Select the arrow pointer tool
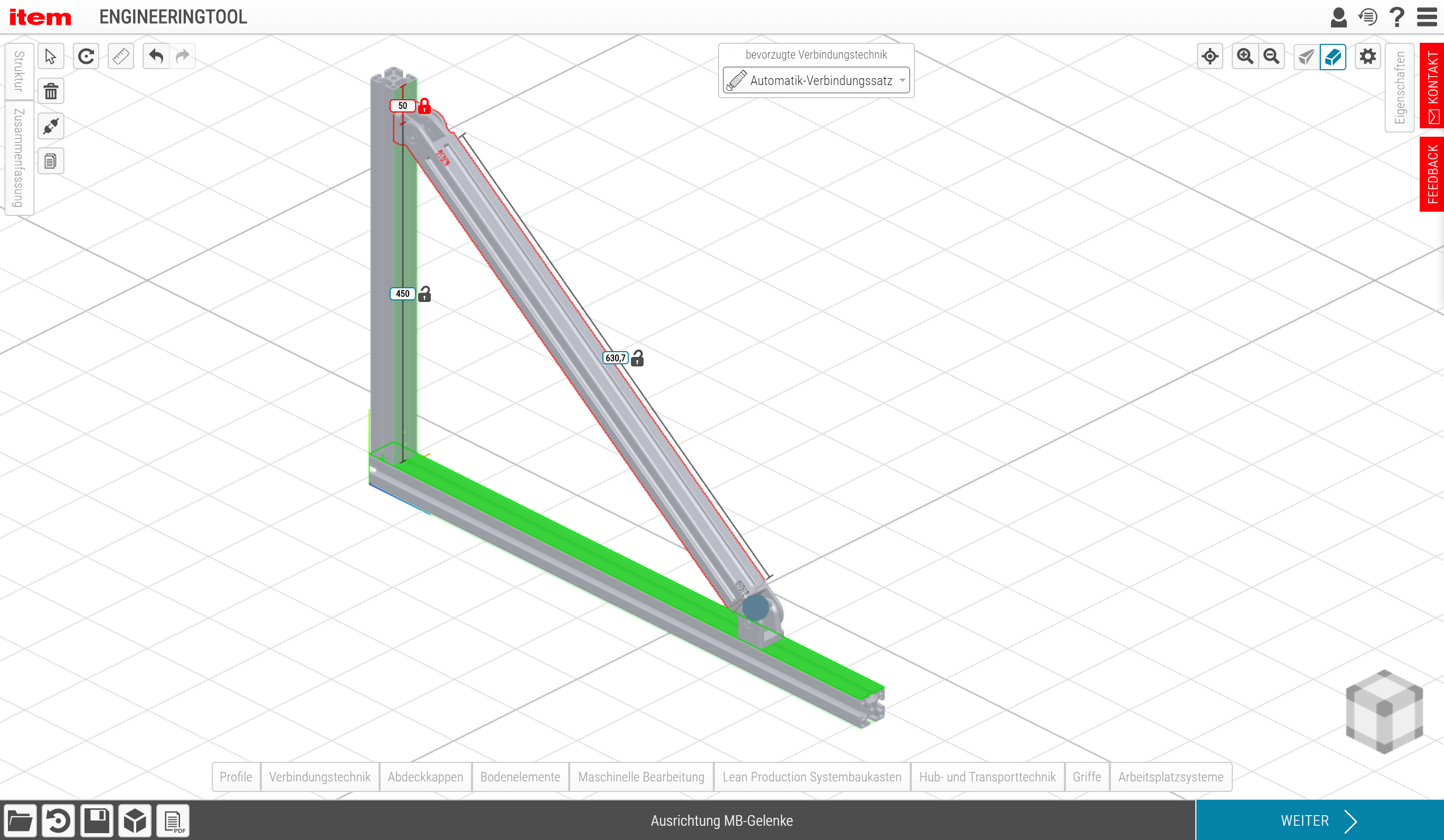The height and width of the screenshot is (840, 1444). [51, 56]
